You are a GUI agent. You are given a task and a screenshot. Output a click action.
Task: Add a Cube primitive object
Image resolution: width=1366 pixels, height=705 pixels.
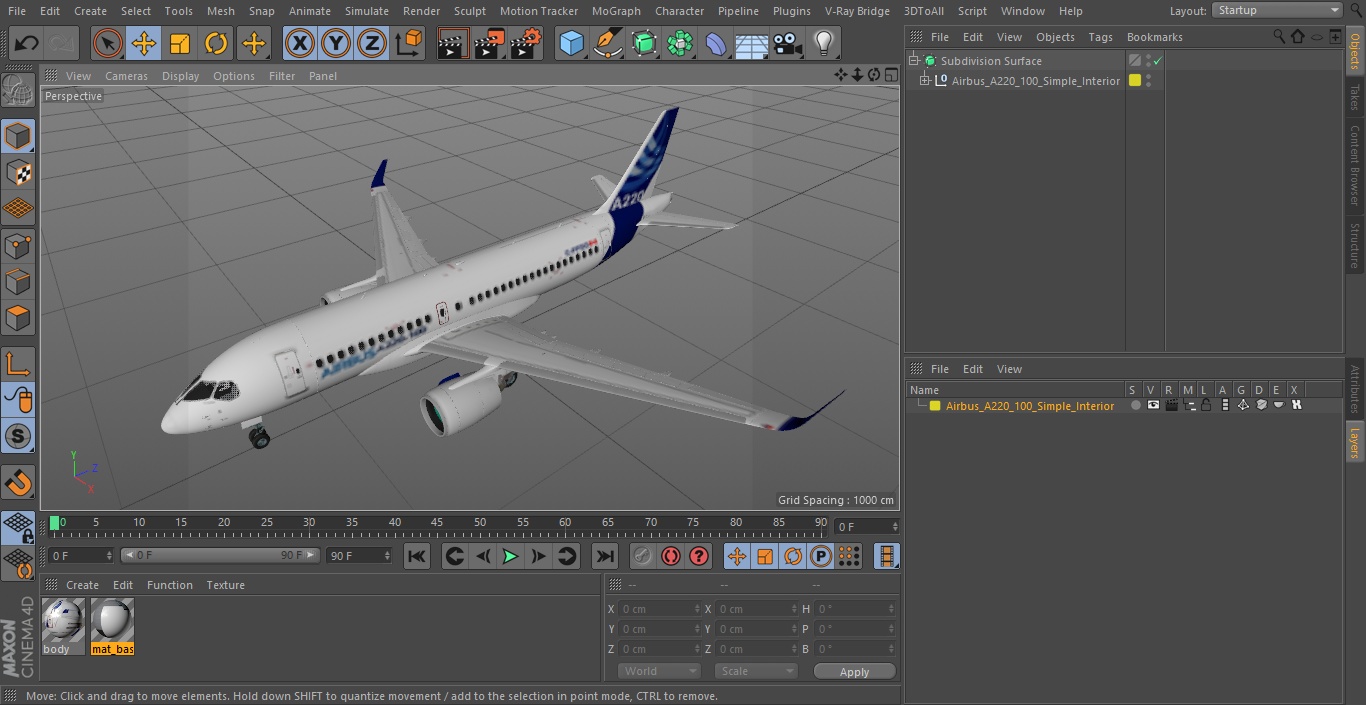point(571,43)
